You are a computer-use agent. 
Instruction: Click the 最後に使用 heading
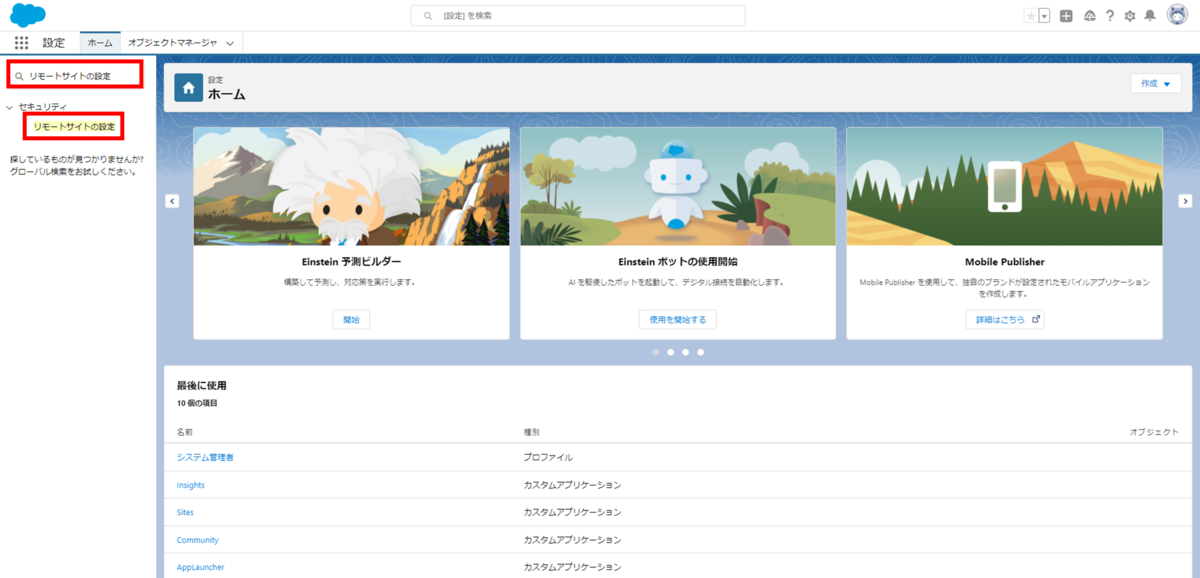202,384
